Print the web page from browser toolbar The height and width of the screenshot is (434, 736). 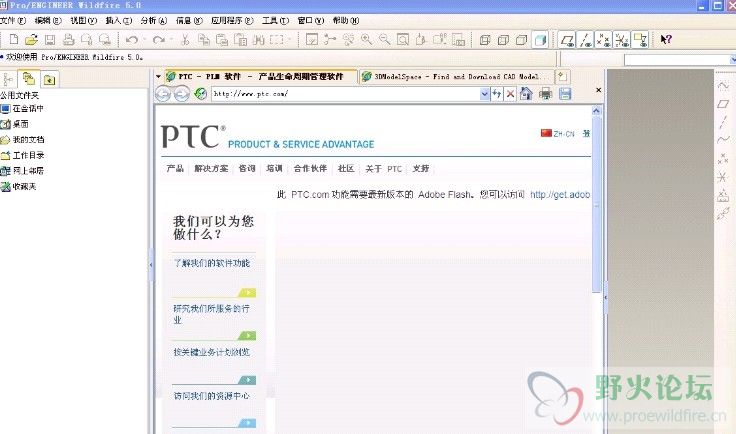click(545, 94)
